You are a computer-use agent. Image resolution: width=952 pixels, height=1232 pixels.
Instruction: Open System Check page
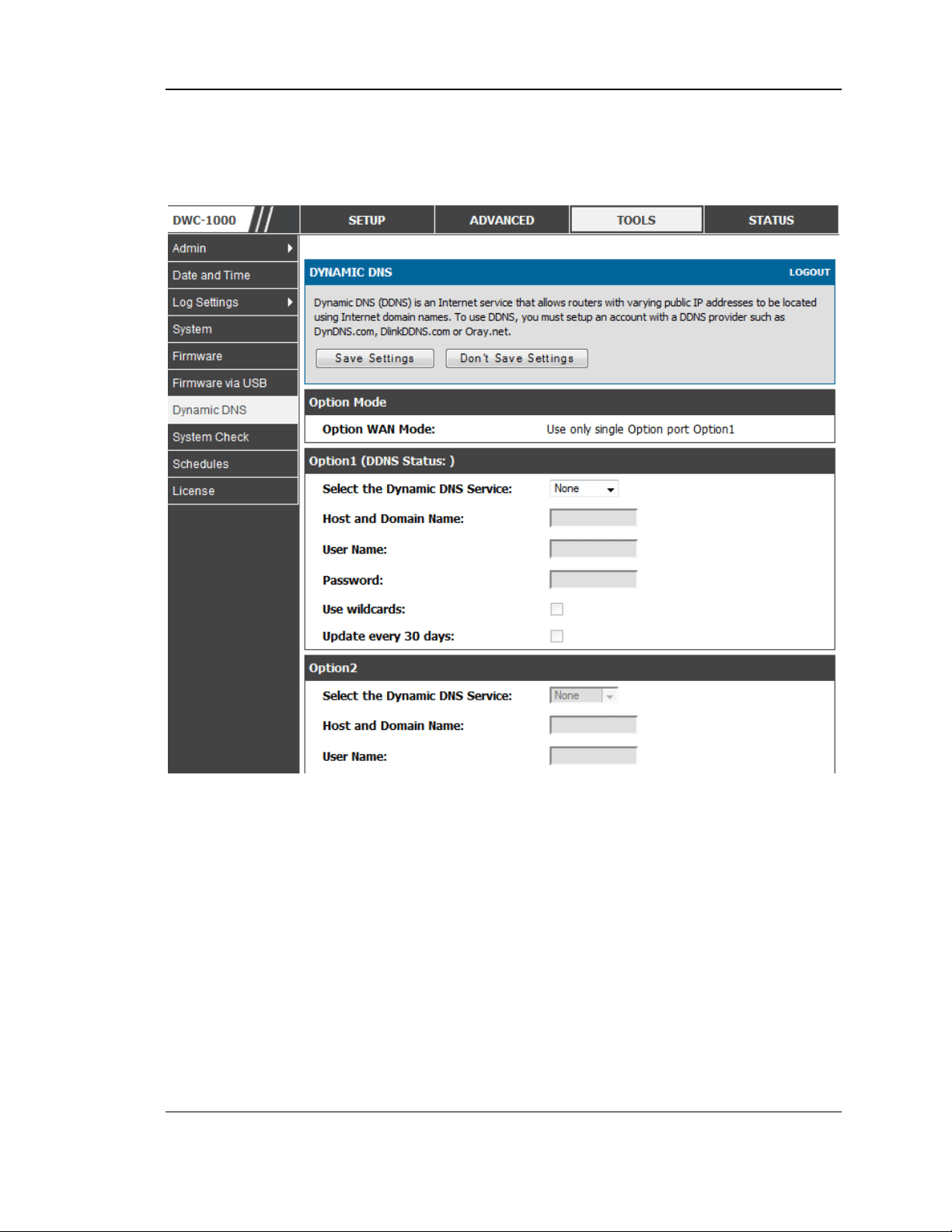point(232,437)
